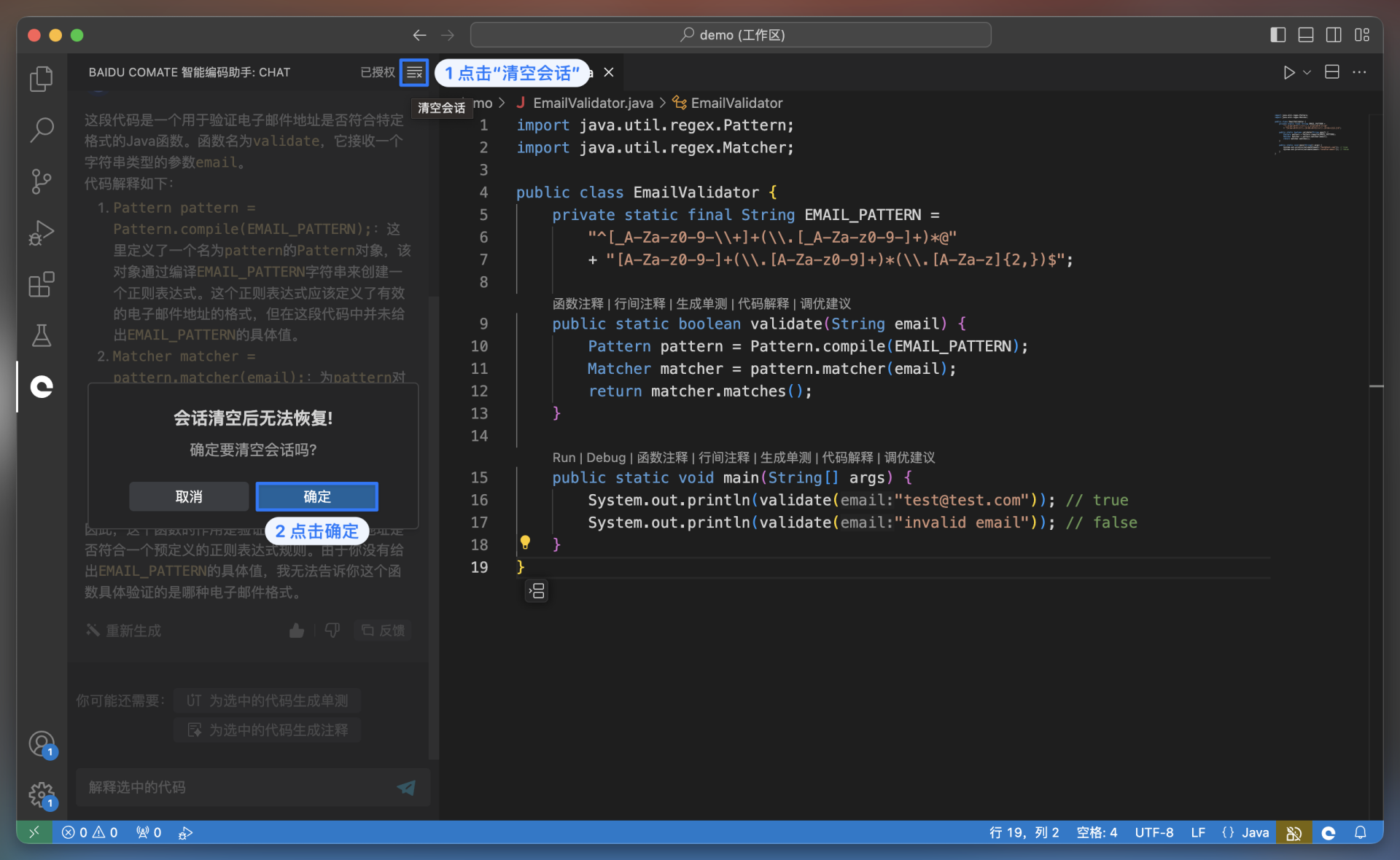
Task: Open the Search view in the activity bar
Action: tap(42, 130)
